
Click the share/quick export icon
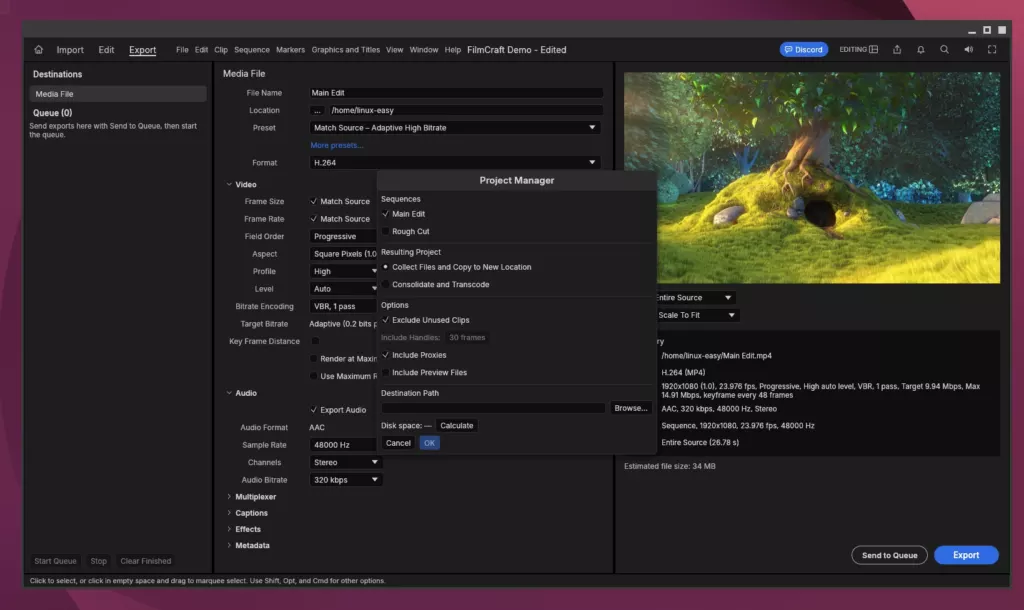click(x=897, y=50)
